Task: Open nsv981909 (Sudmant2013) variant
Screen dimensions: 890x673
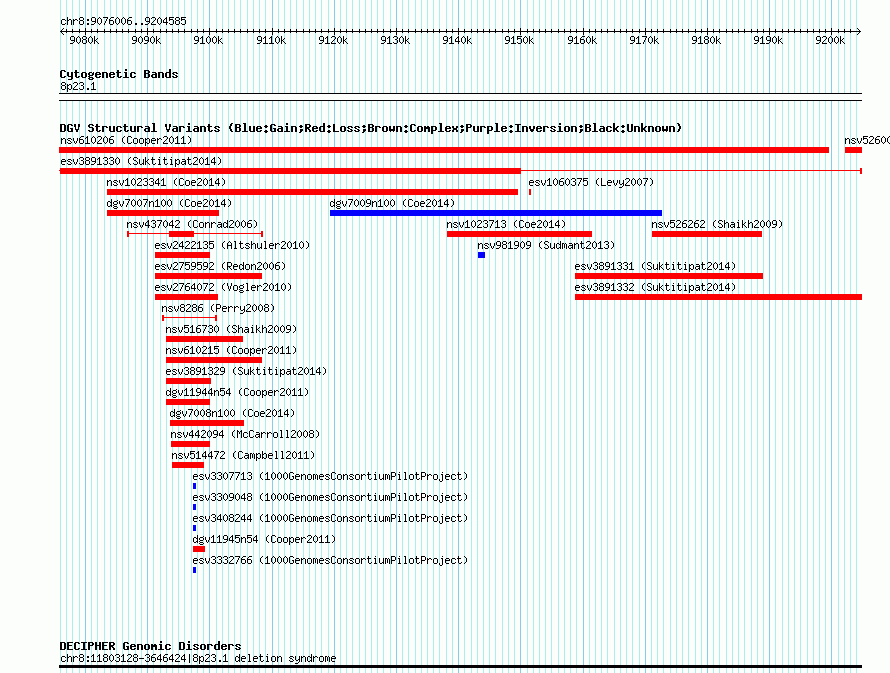Action: (546, 245)
